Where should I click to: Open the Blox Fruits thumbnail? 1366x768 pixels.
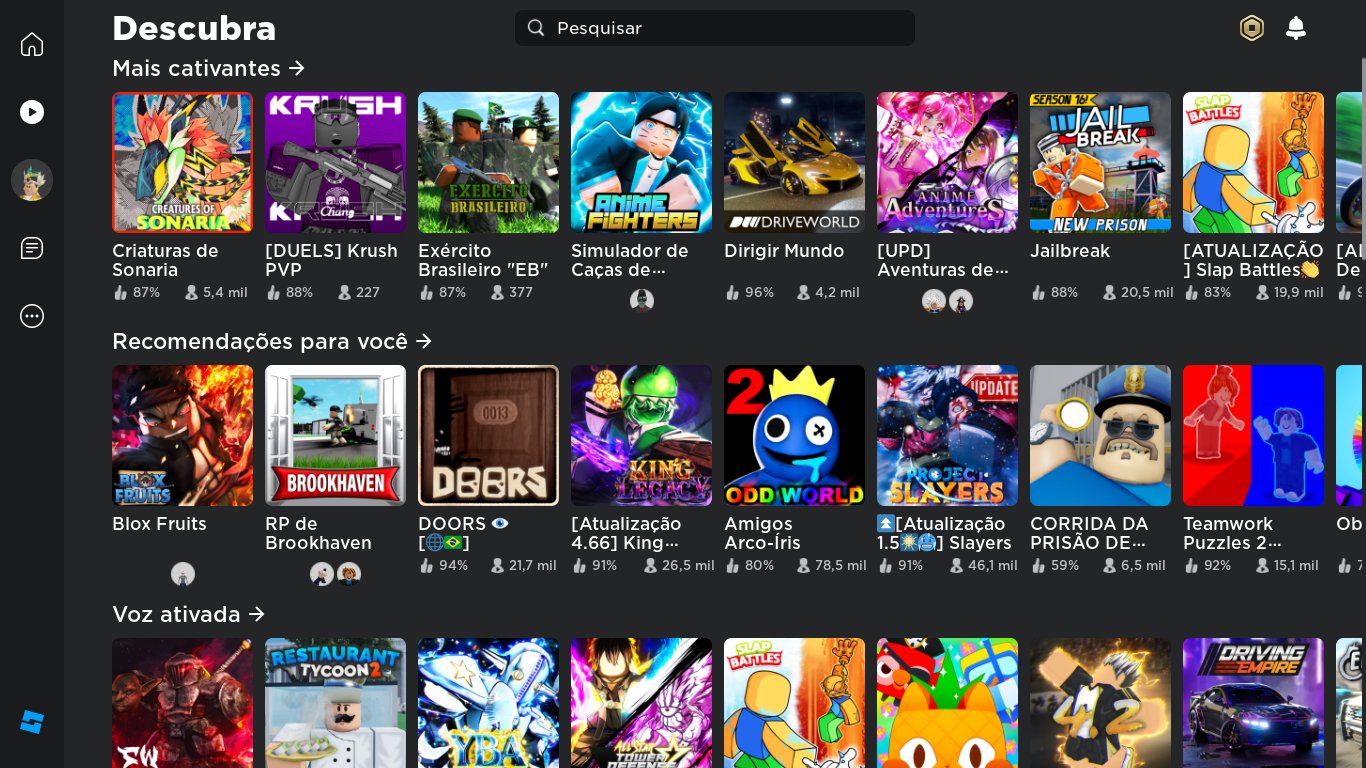click(182, 436)
